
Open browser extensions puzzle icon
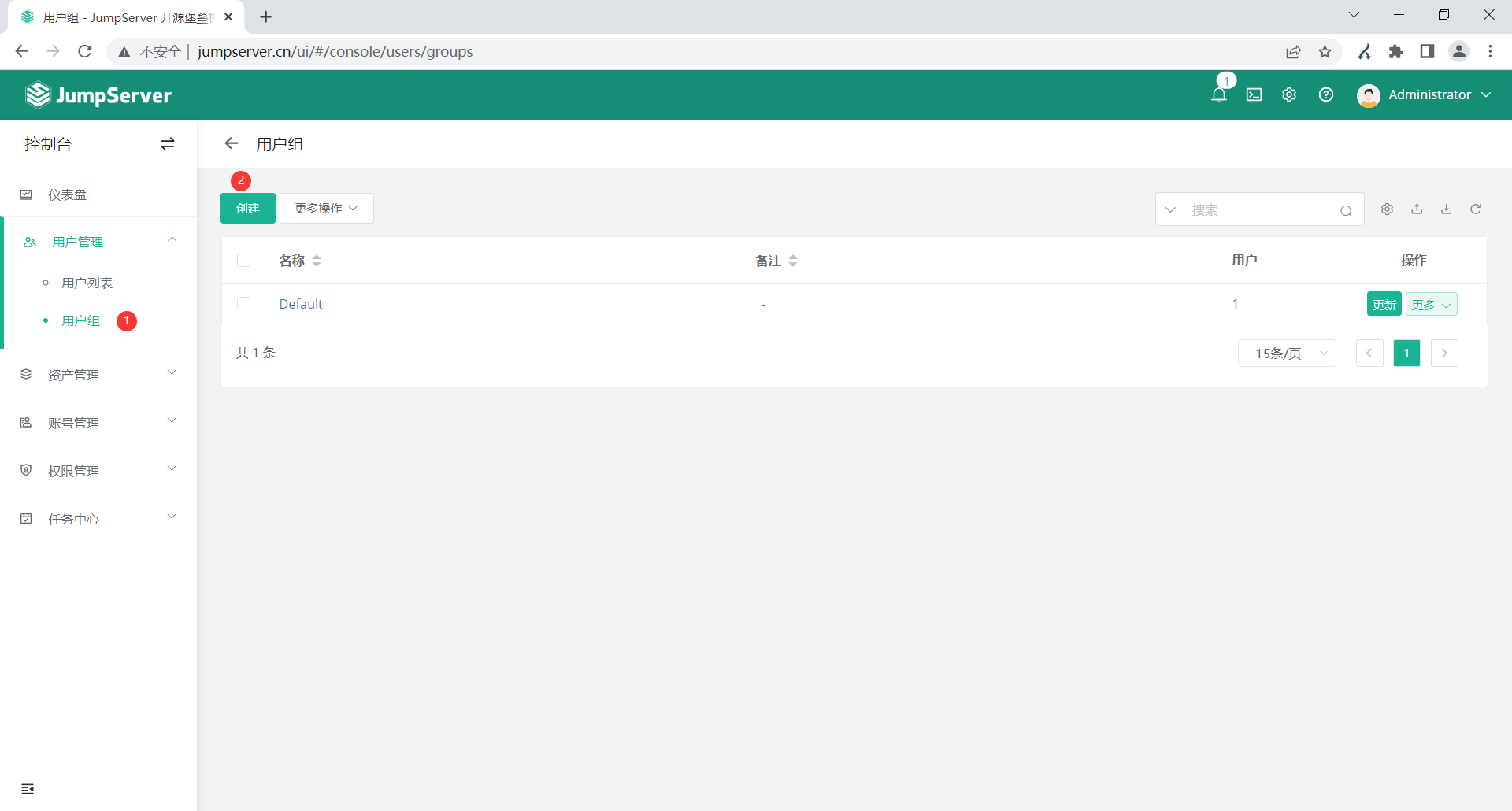pos(1396,51)
